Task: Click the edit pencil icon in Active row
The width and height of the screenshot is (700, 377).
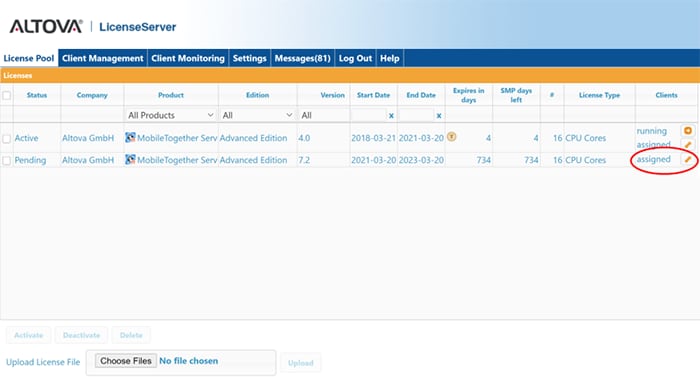Action: 688,144
